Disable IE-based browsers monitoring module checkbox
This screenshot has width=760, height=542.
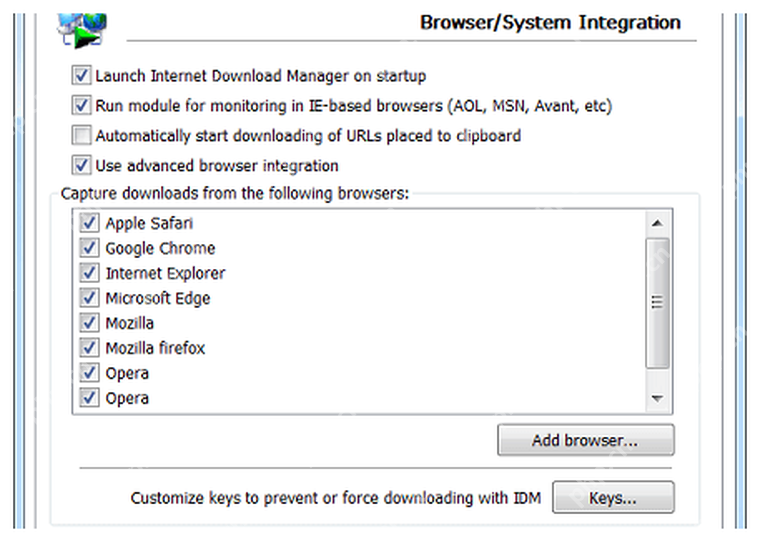tap(81, 105)
